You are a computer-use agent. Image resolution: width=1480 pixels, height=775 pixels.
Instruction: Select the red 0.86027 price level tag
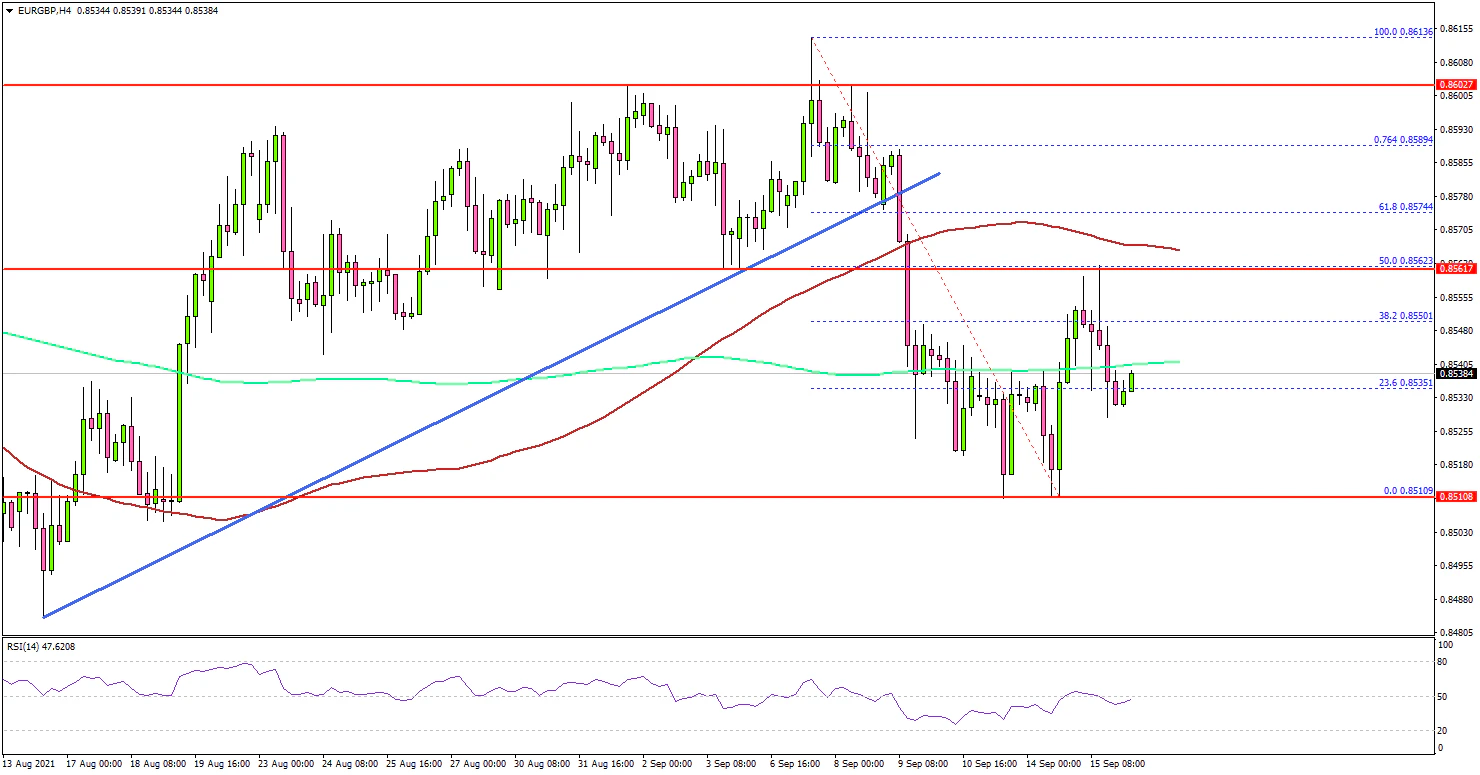point(1456,86)
